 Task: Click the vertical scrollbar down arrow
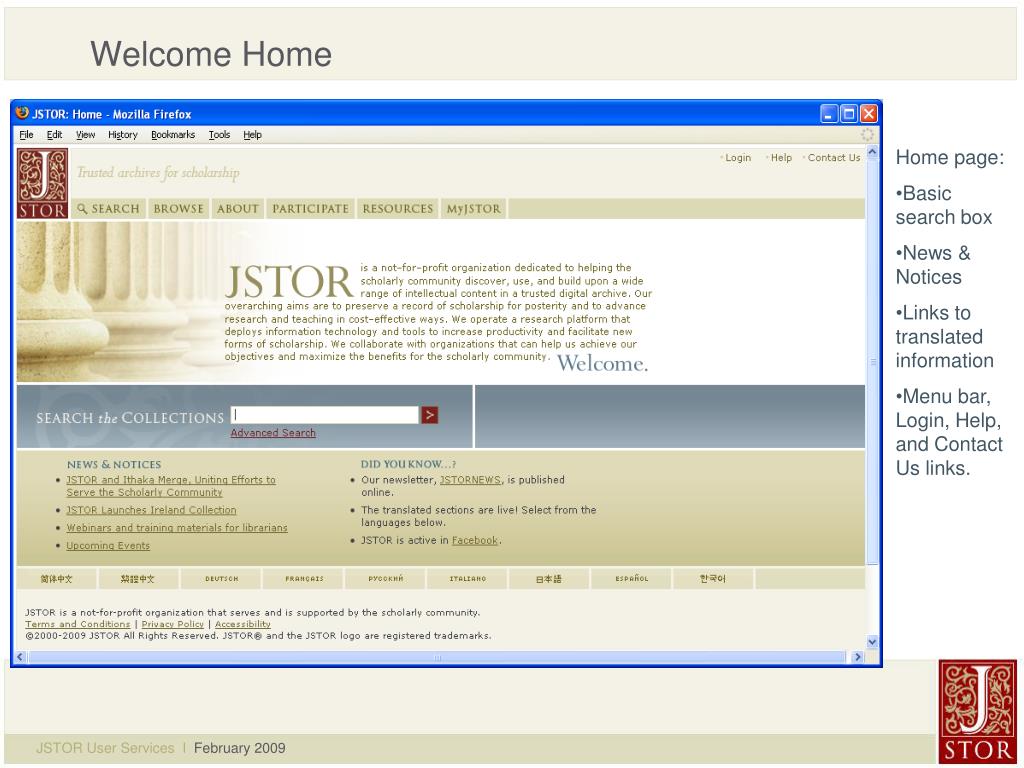pyautogui.click(x=872, y=642)
